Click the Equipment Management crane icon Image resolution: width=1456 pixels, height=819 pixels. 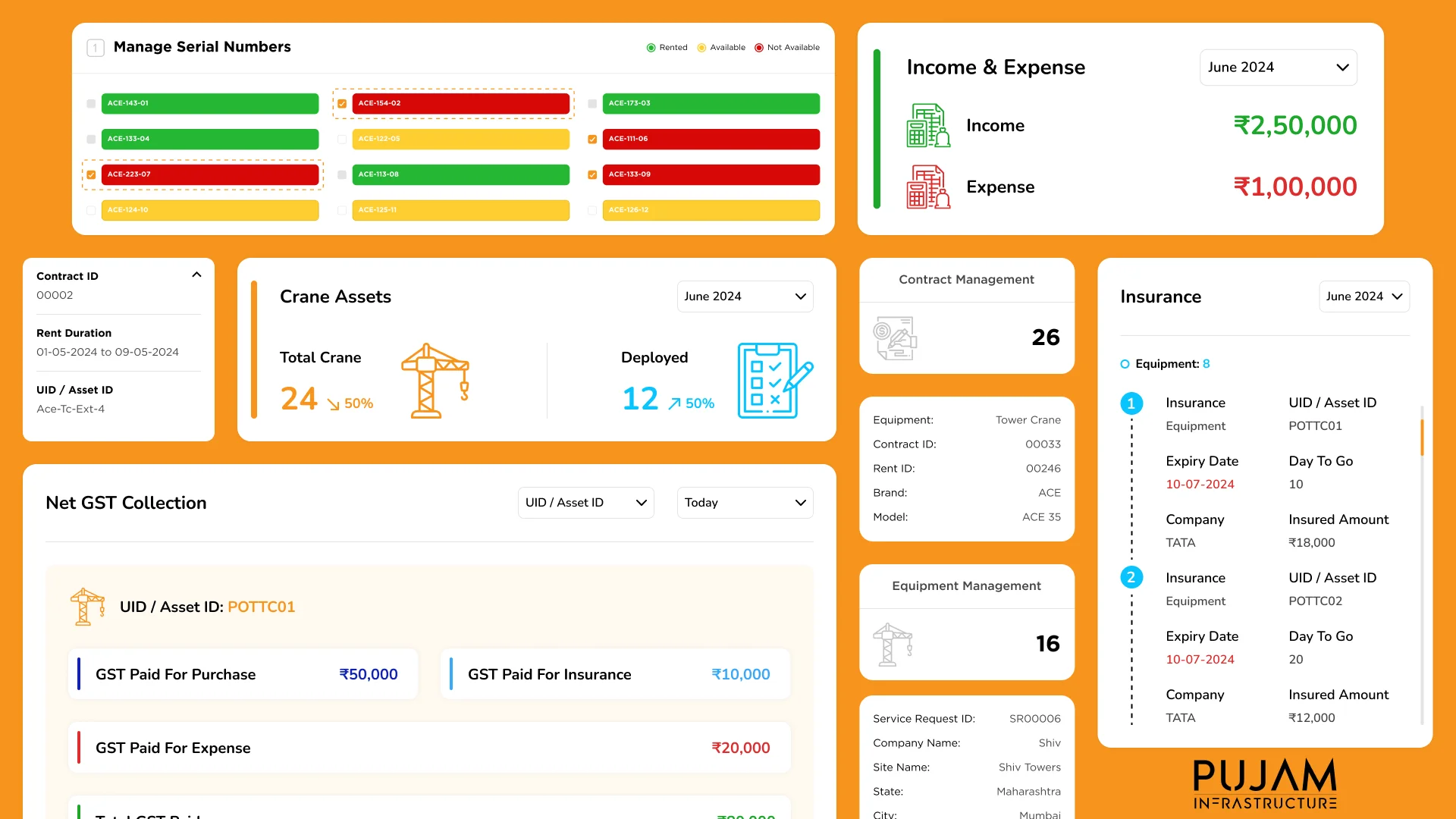893,644
